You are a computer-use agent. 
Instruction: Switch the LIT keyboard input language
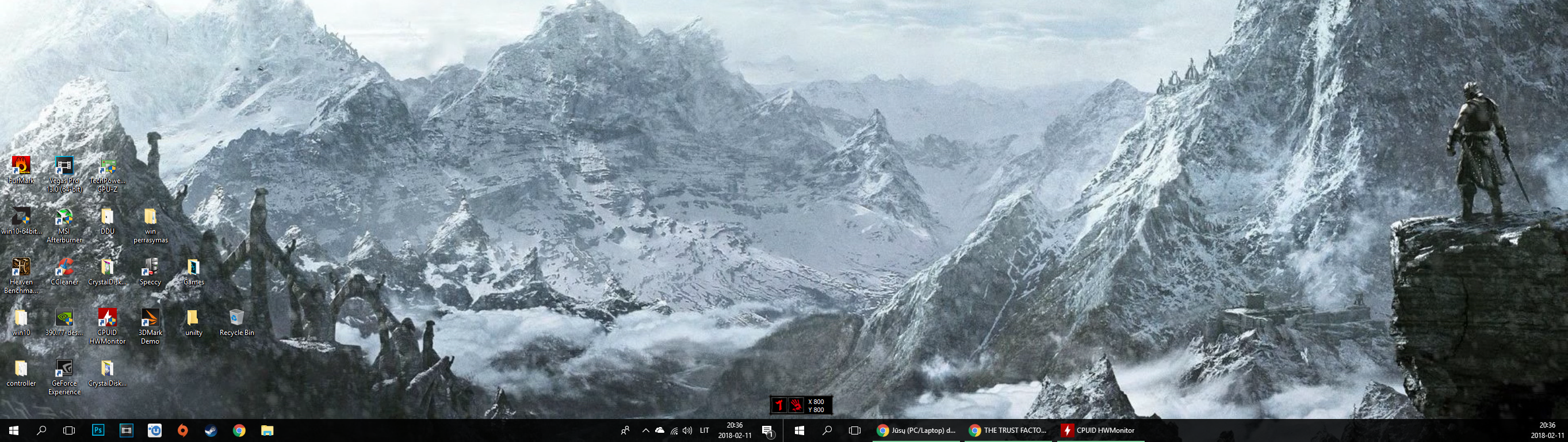click(704, 430)
